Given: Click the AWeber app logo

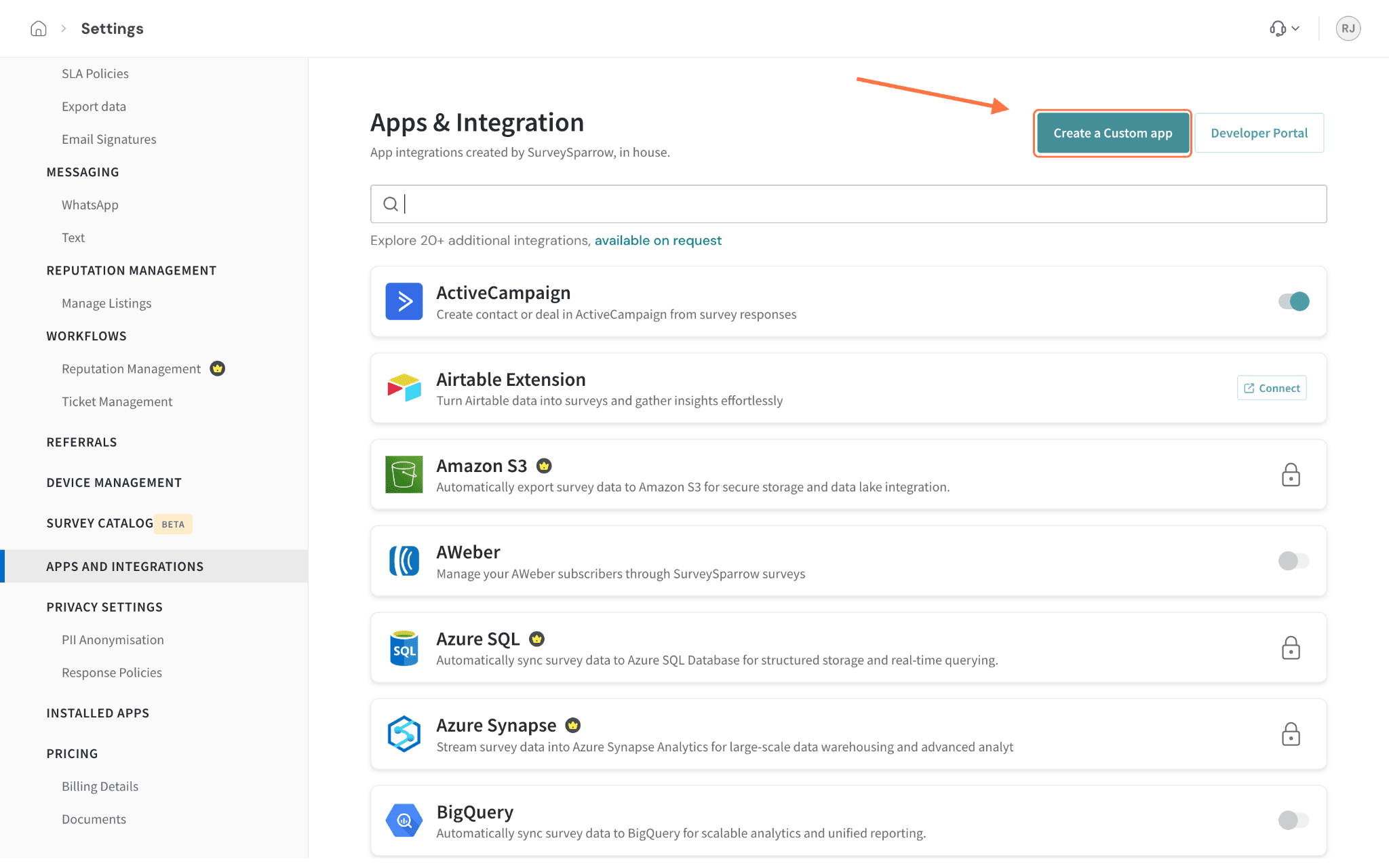Looking at the screenshot, I should (404, 561).
